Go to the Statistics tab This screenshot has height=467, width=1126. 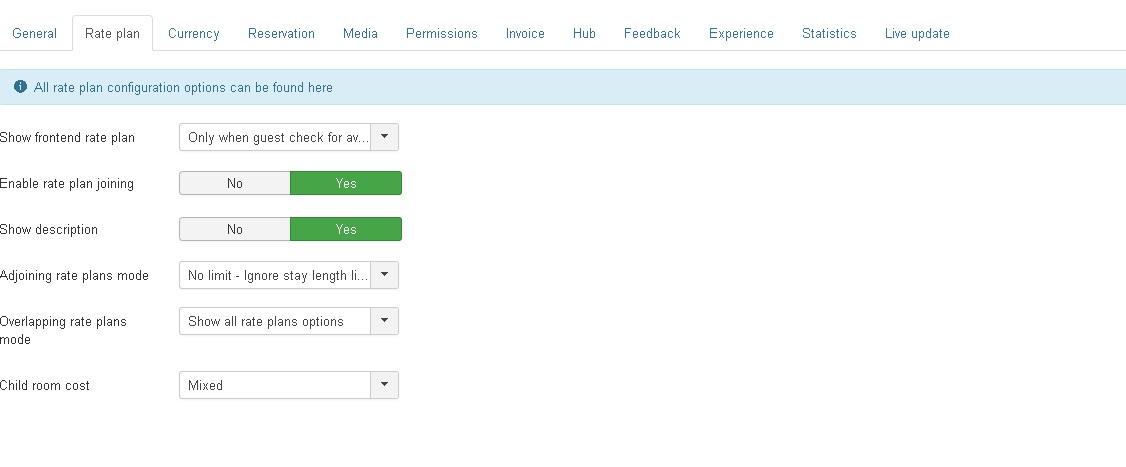click(829, 33)
